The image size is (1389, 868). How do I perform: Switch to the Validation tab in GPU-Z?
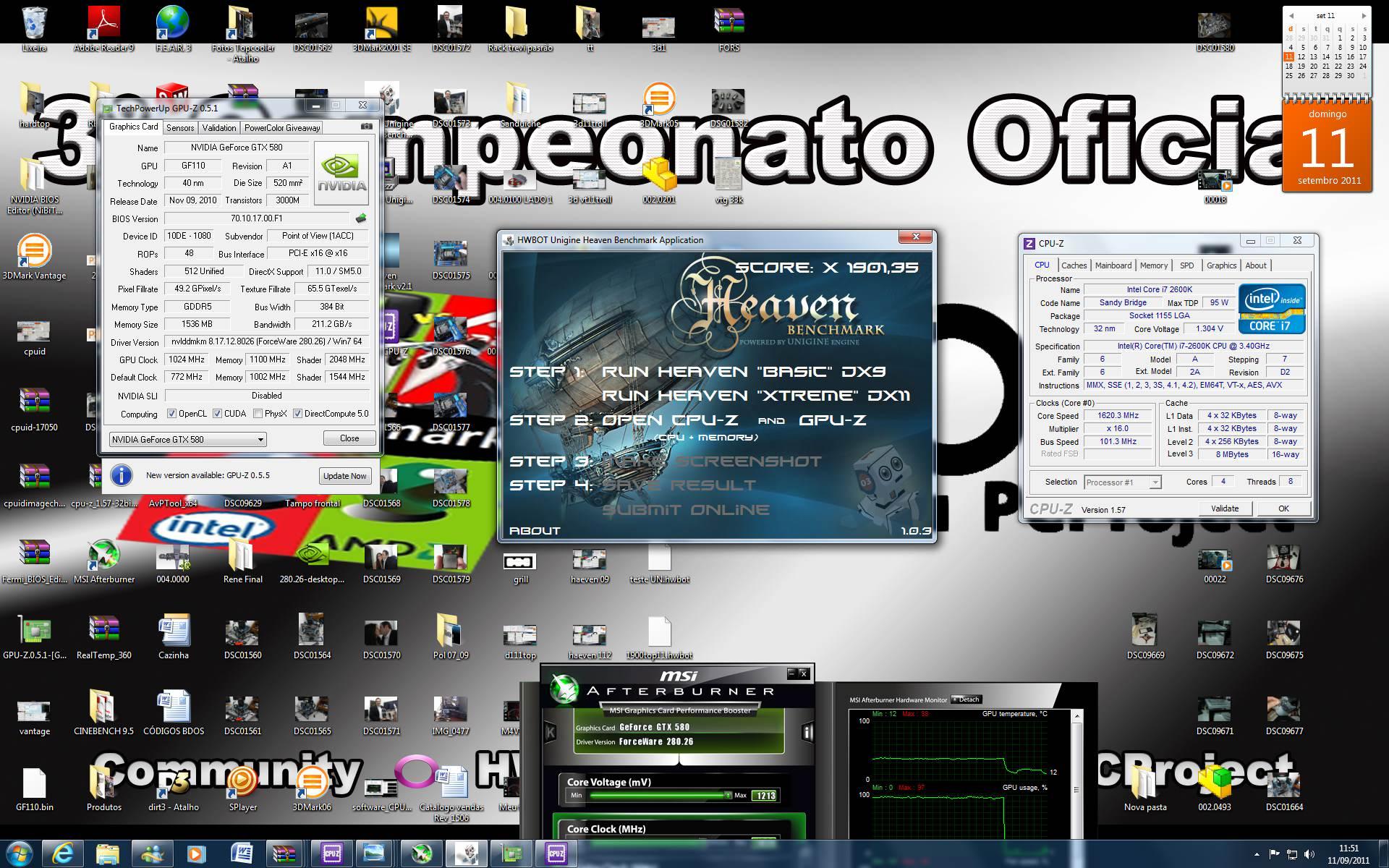tap(219, 127)
